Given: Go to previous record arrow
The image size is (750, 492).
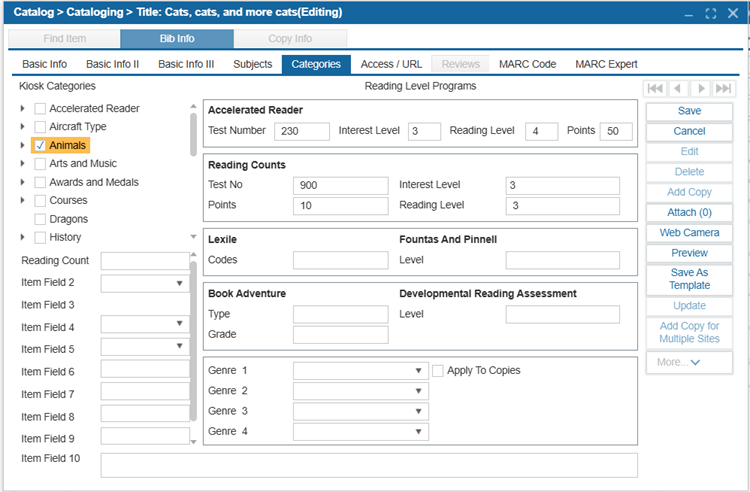Looking at the screenshot, I should tap(677, 88).
